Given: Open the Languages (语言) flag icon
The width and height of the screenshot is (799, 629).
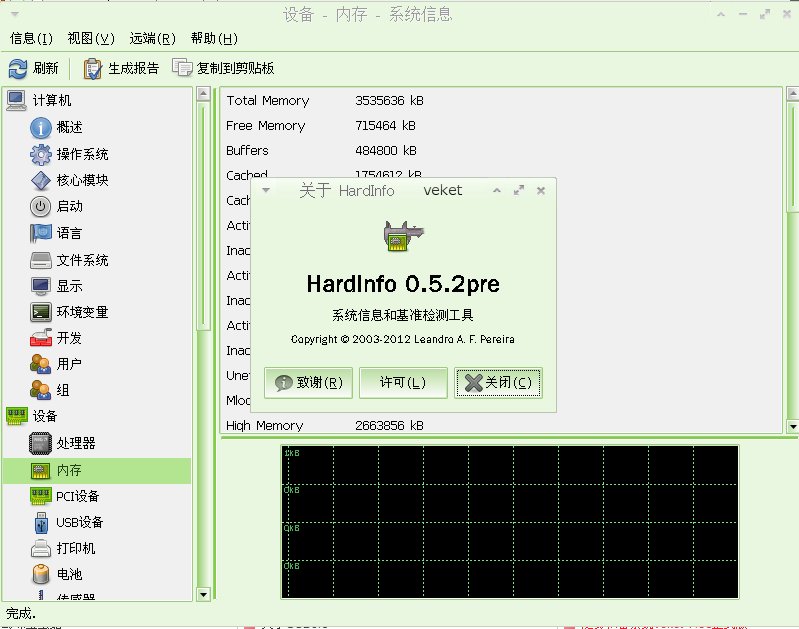Looking at the screenshot, I should (x=41, y=233).
